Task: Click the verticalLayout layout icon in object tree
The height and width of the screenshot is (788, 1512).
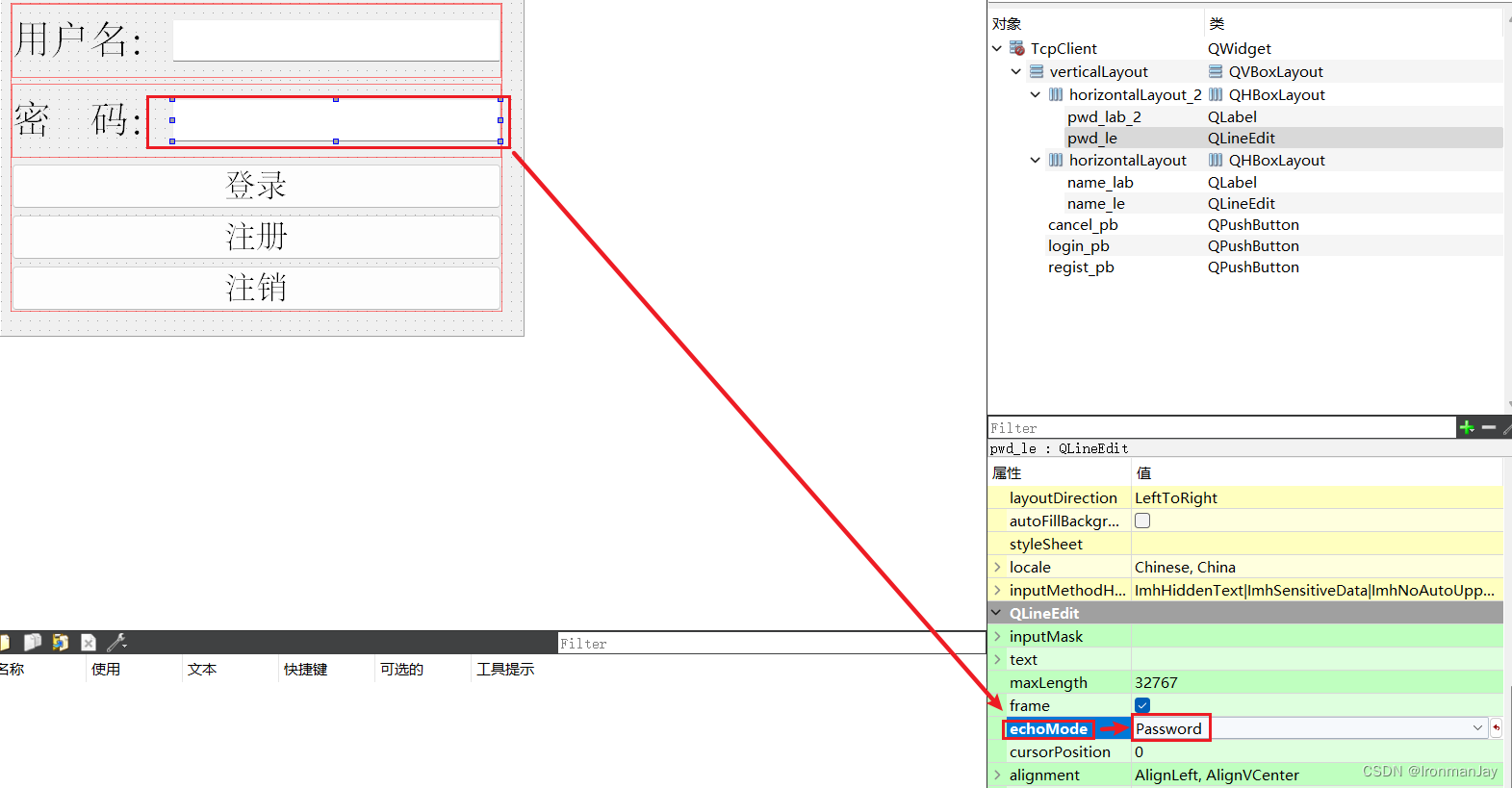Action: 1037,71
